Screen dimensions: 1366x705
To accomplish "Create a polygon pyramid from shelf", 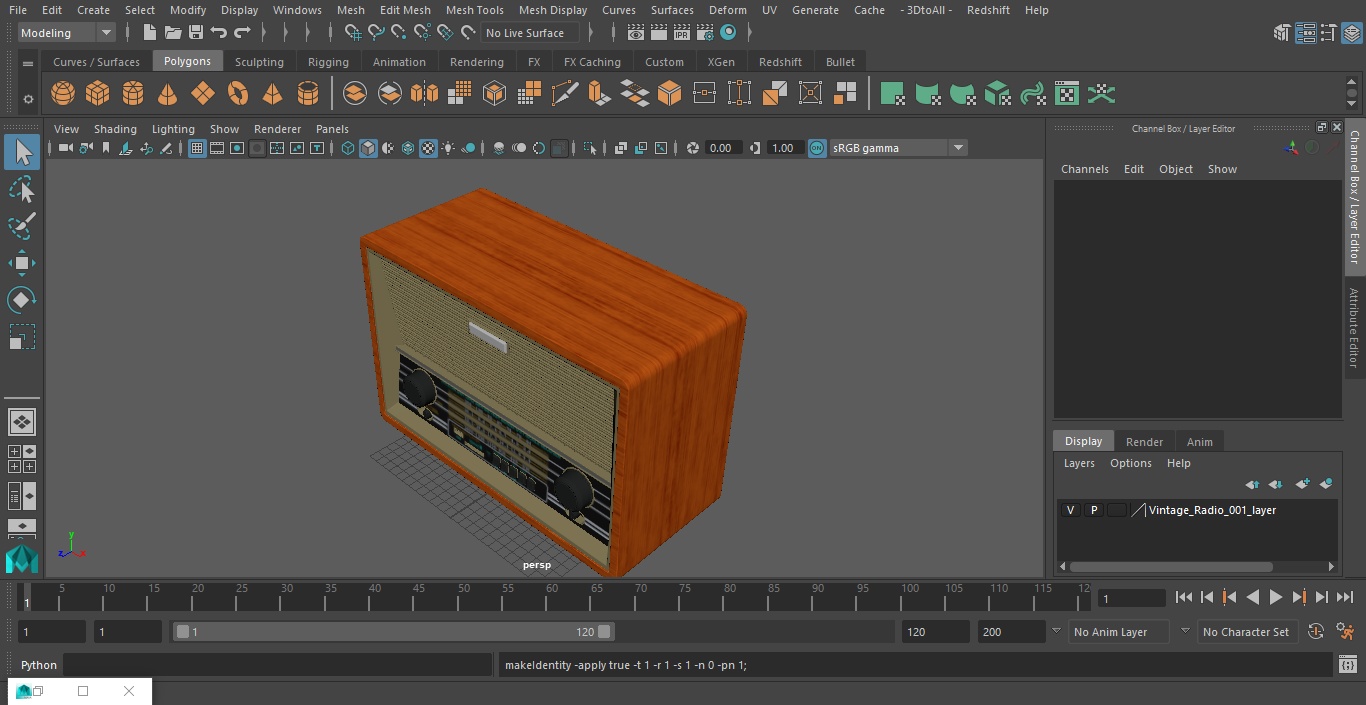I will pyautogui.click(x=272, y=94).
